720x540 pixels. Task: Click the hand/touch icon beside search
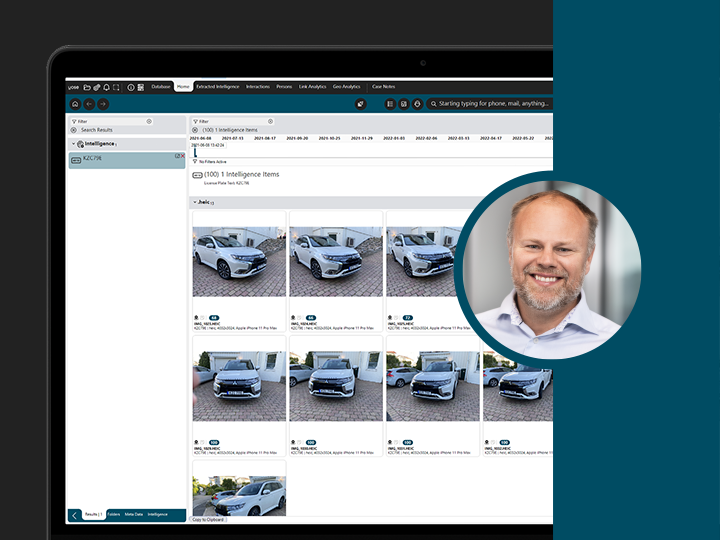point(417,104)
